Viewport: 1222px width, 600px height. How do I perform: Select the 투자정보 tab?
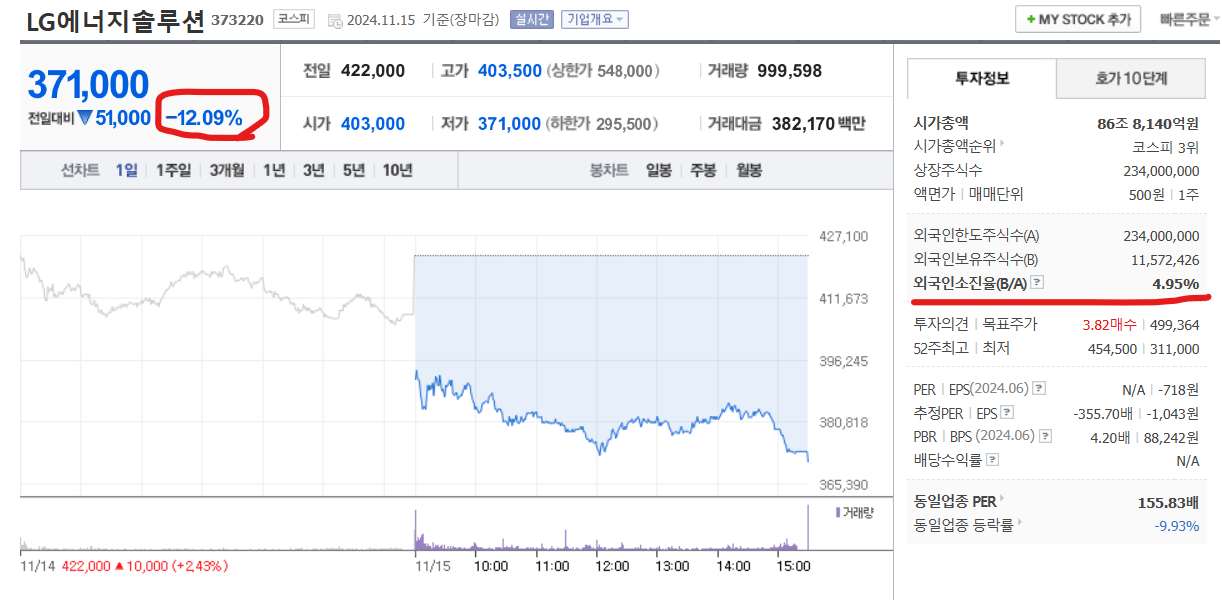point(981,78)
